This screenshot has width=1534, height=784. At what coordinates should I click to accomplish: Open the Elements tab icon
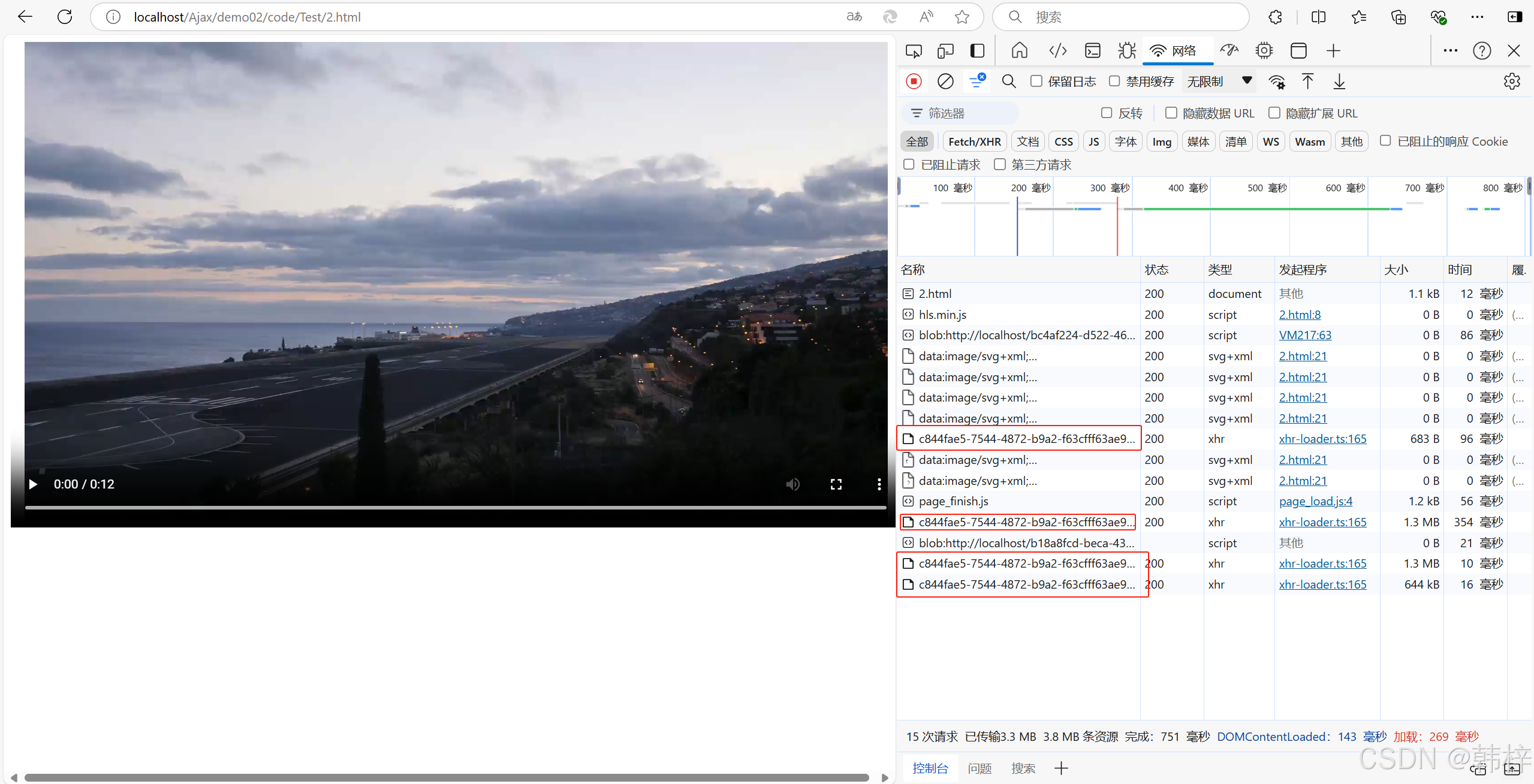click(x=1058, y=51)
